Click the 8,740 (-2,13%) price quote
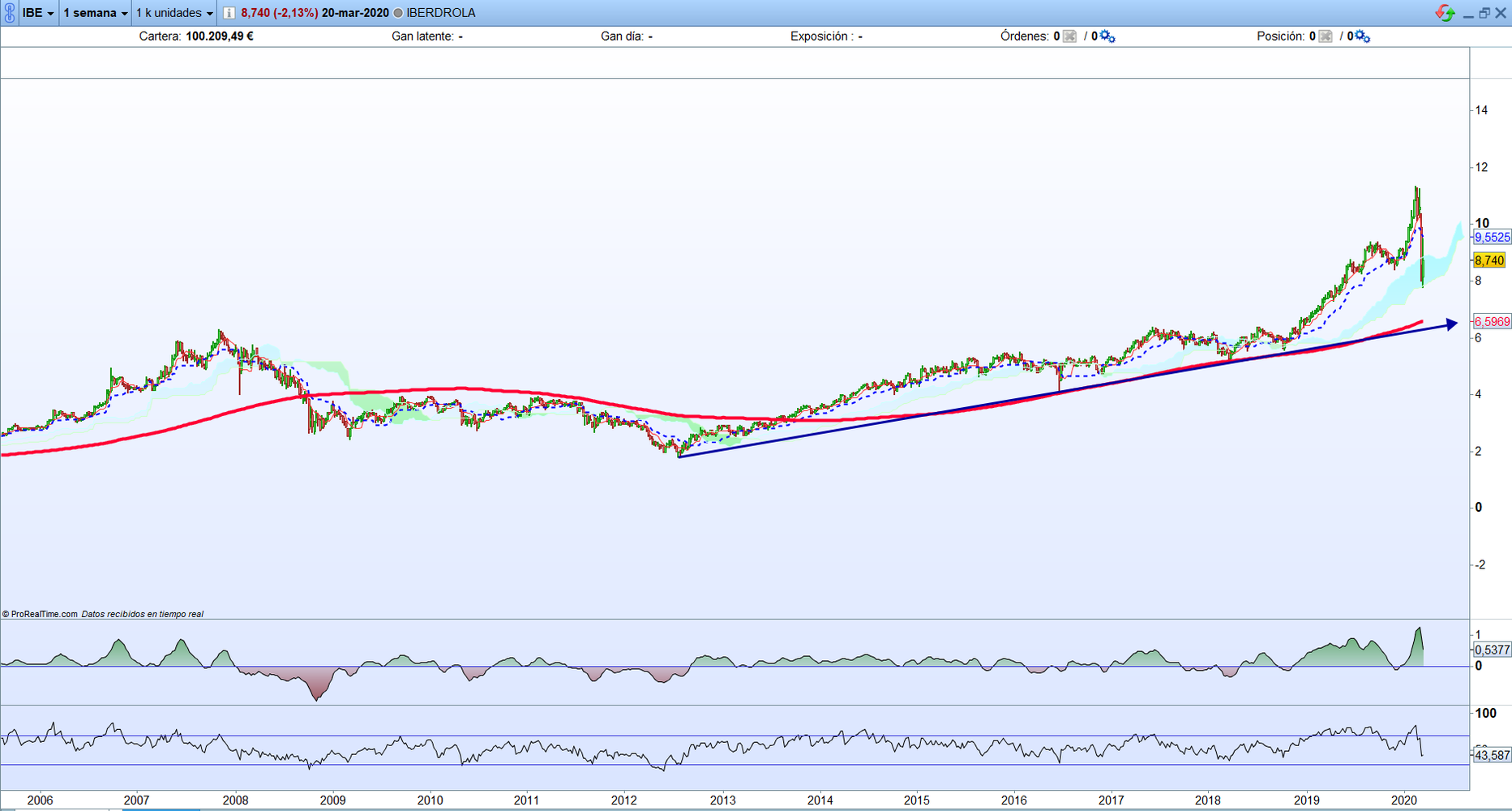 (279, 13)
